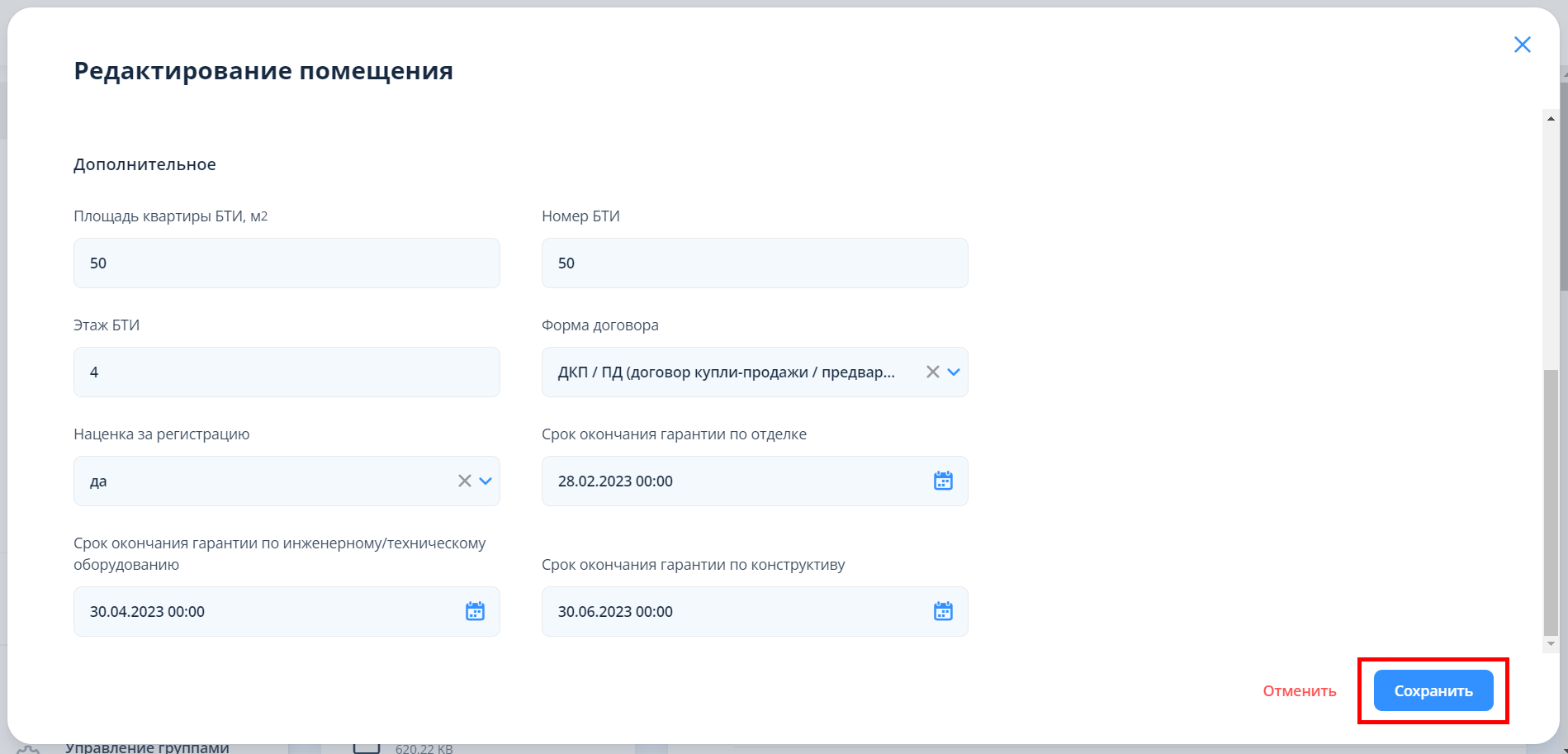Image resolution: width=1568 pixels, height=754 pixels.
Task: Expand the Форма договора dropdown
Action: pos(954,372)
